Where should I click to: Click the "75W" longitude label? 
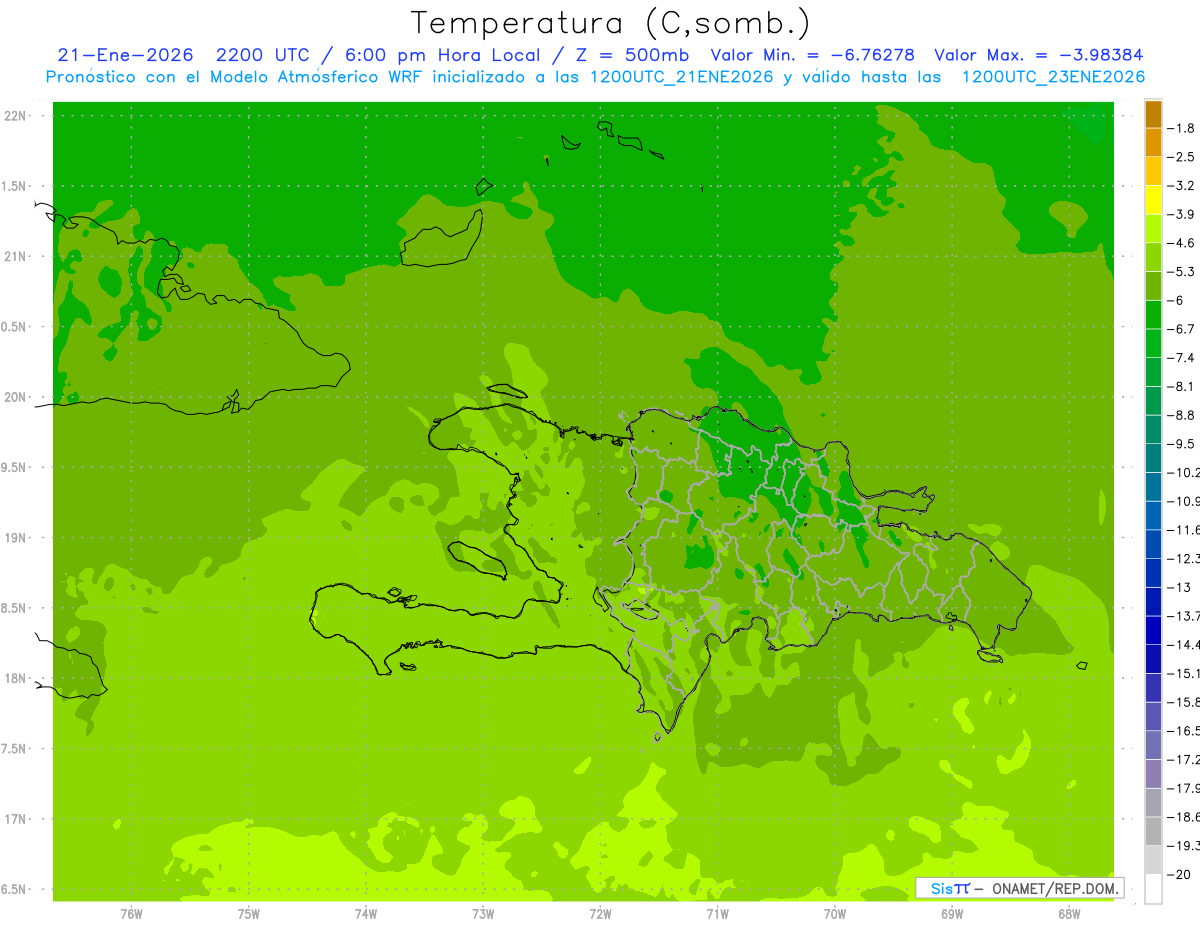pyautogui.click(x=249, y=914)
